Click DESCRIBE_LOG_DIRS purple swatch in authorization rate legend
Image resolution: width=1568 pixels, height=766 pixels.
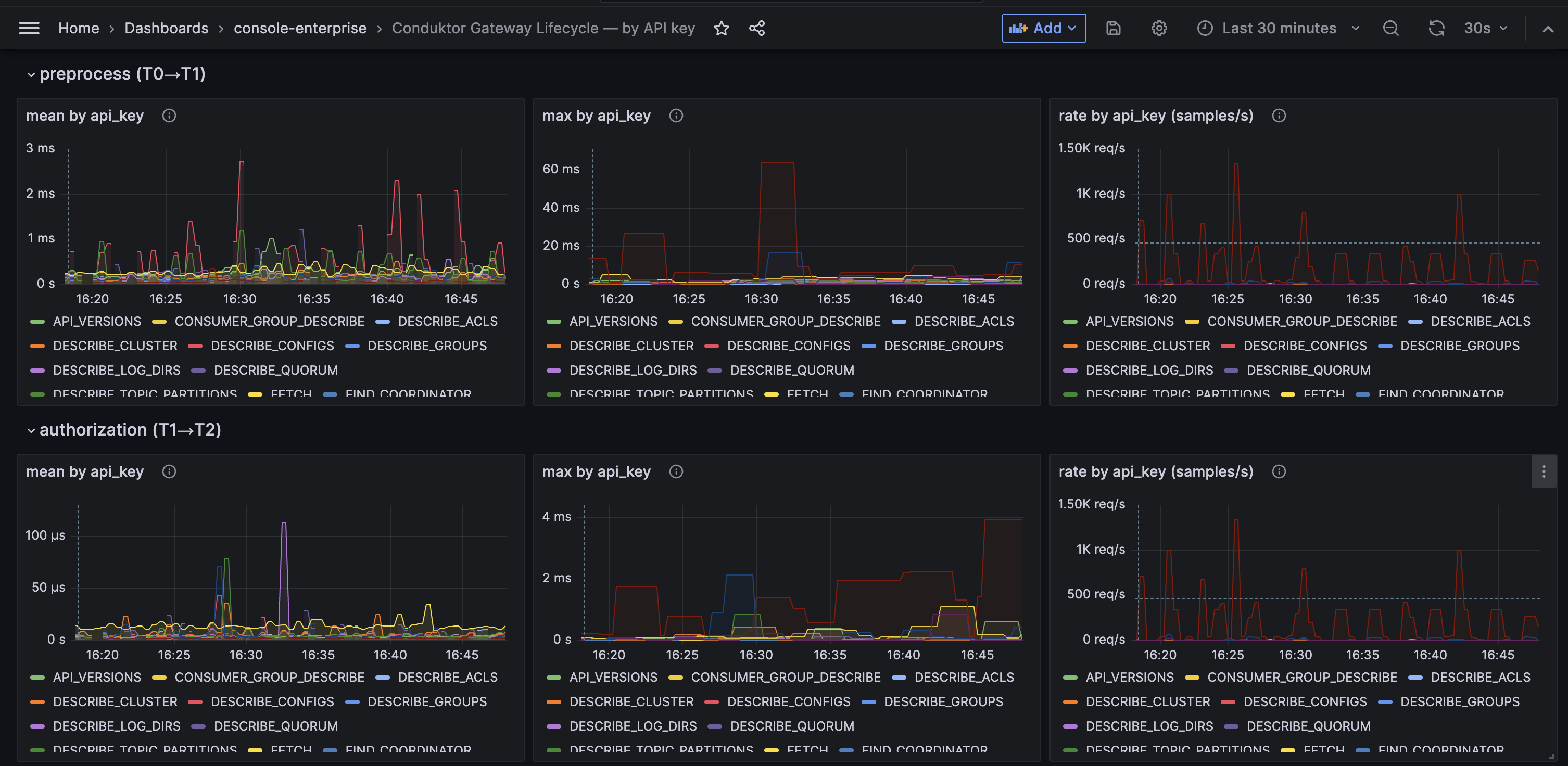point(1069,726)
